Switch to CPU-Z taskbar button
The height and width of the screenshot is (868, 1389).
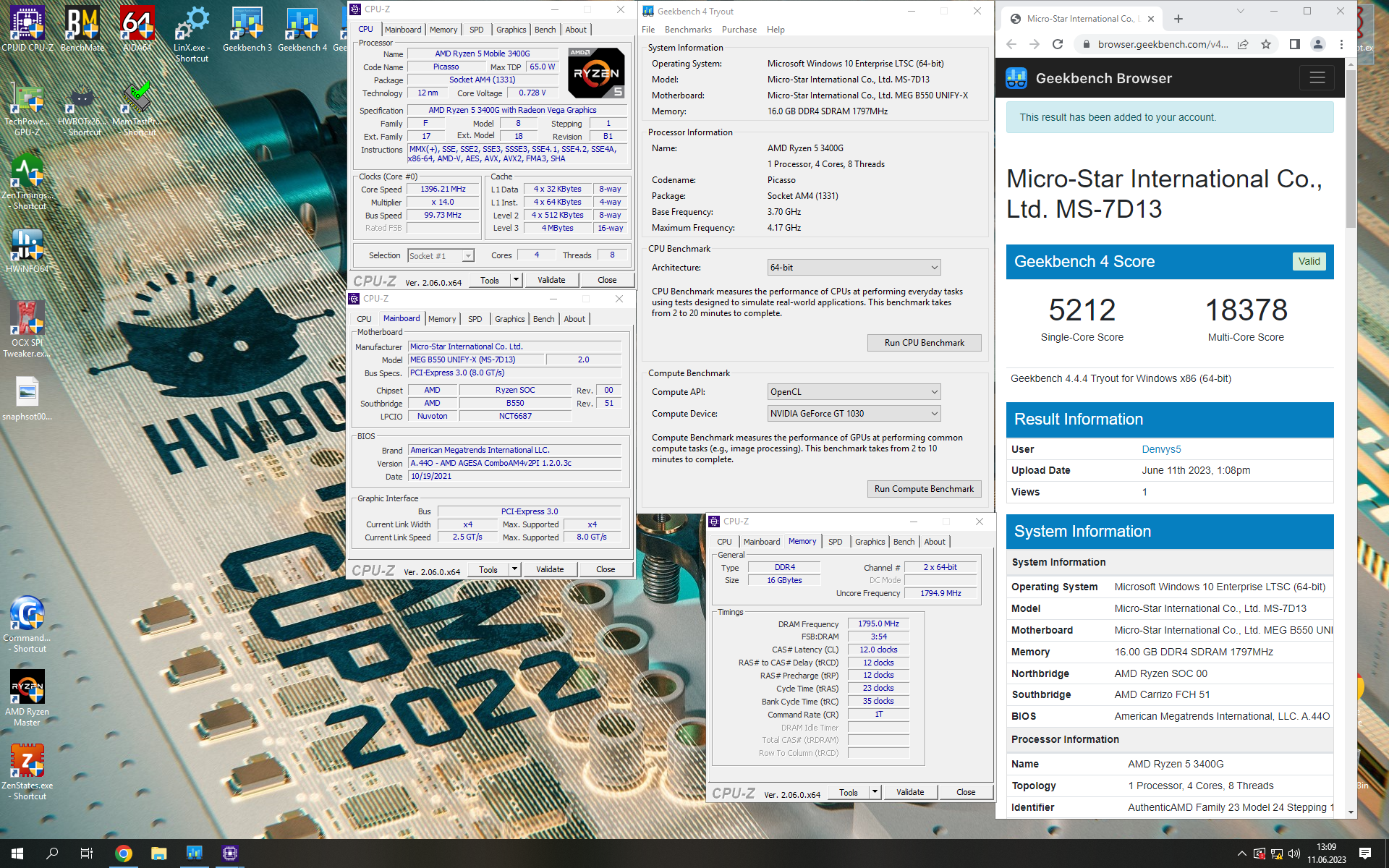(230, 854)
